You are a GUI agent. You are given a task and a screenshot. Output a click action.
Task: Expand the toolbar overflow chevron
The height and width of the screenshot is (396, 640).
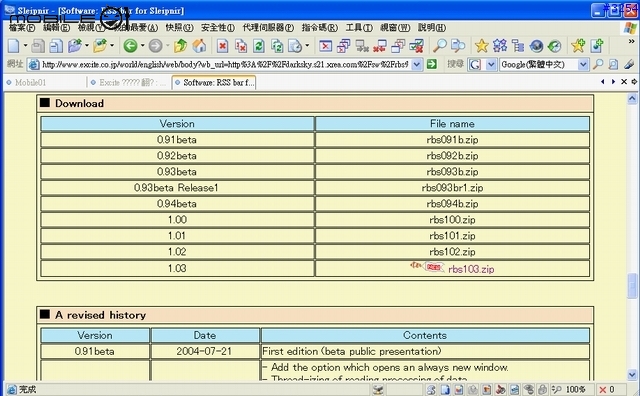[631, 41]
